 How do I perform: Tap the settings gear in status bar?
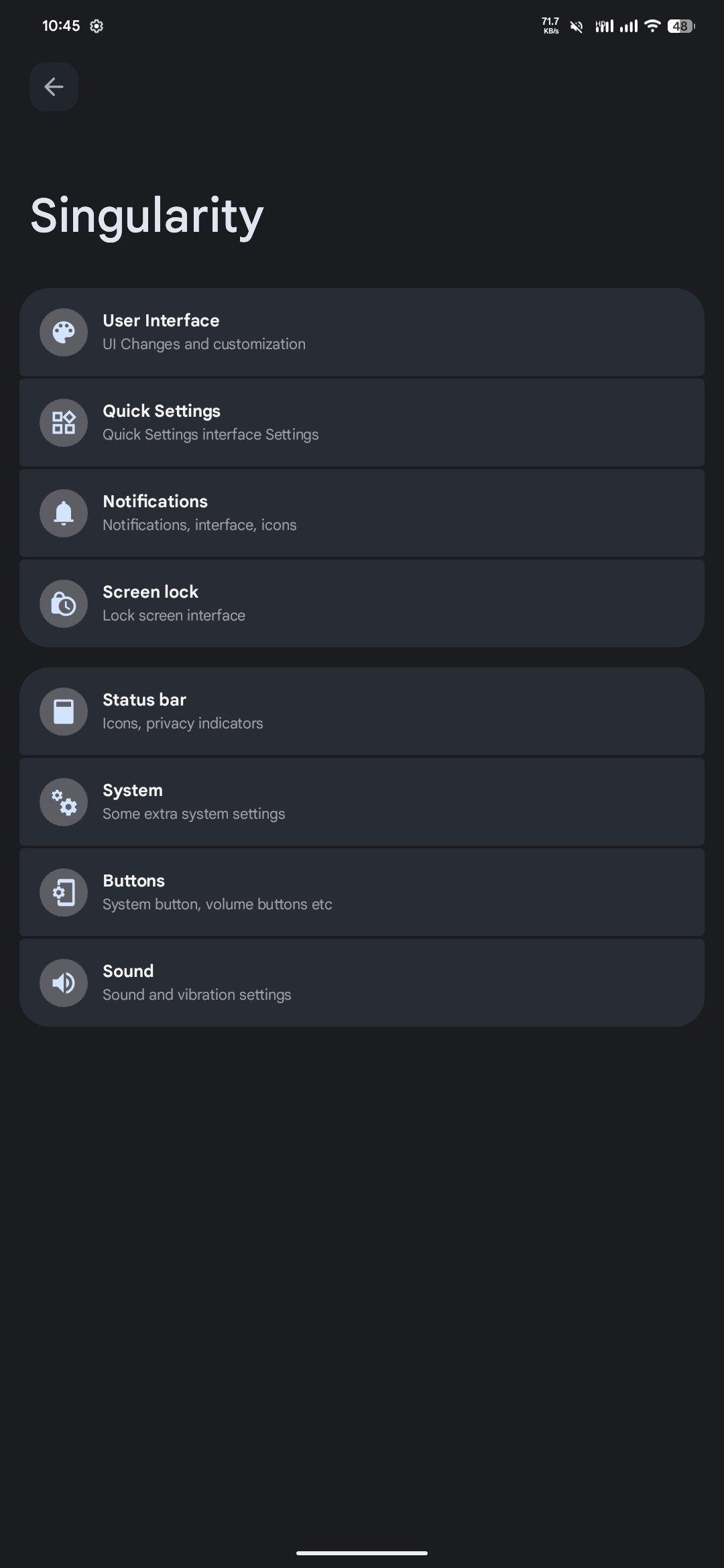pos(97,26)
